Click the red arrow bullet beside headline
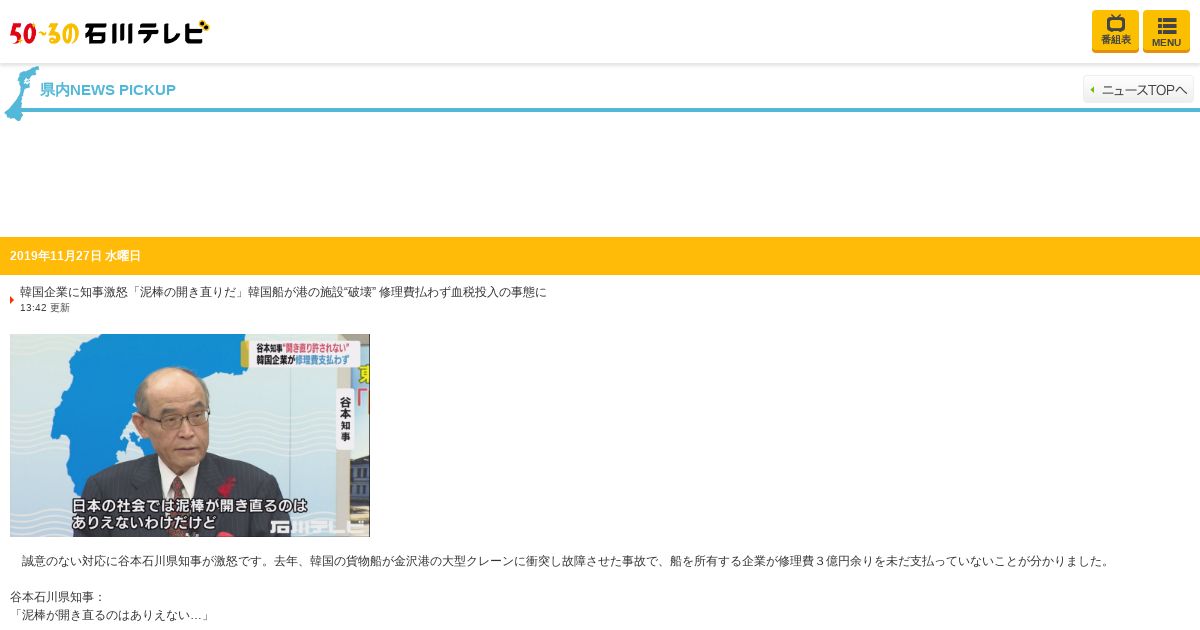This screenshot has height=630, width=1200. click(x=12, y=300)
